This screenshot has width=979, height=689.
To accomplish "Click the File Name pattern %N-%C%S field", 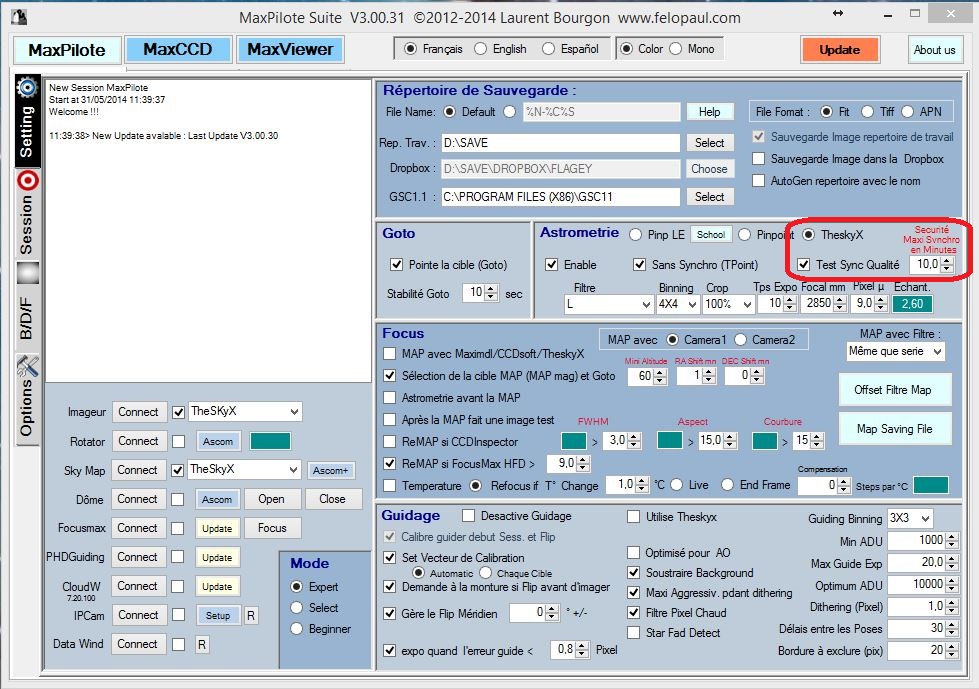I will point(601,112).
